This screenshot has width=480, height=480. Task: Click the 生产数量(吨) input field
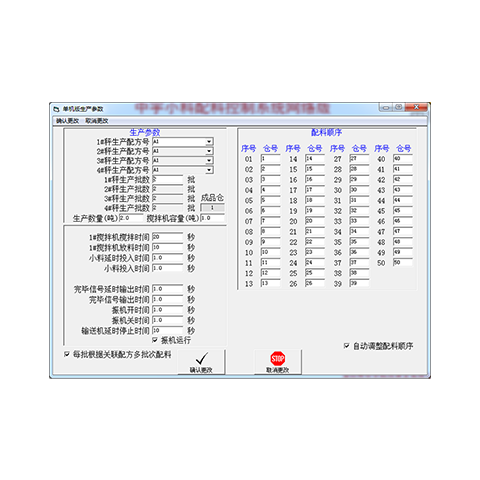[131, 218]
